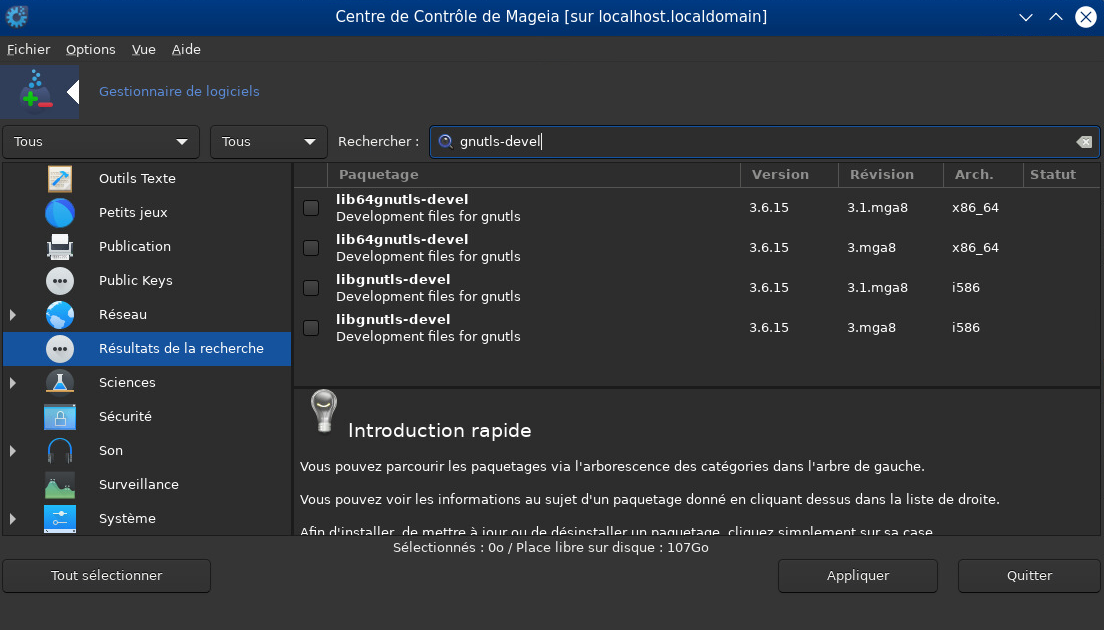Check libgnutls-devel revision 3.1.mga8 box

point(310,288)
